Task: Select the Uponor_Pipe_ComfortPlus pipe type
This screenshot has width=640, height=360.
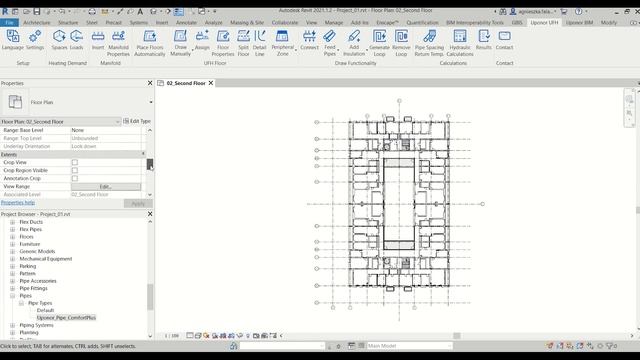Action: (x=66, y=318)
